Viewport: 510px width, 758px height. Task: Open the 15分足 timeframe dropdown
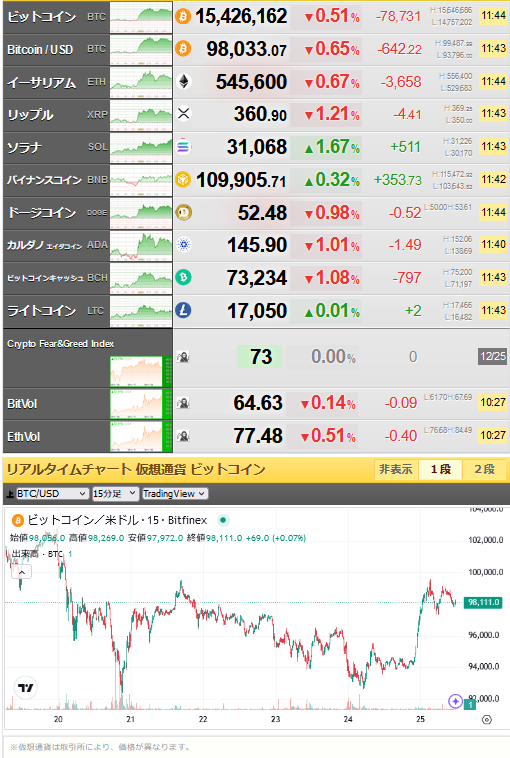[x=115, y=494]
